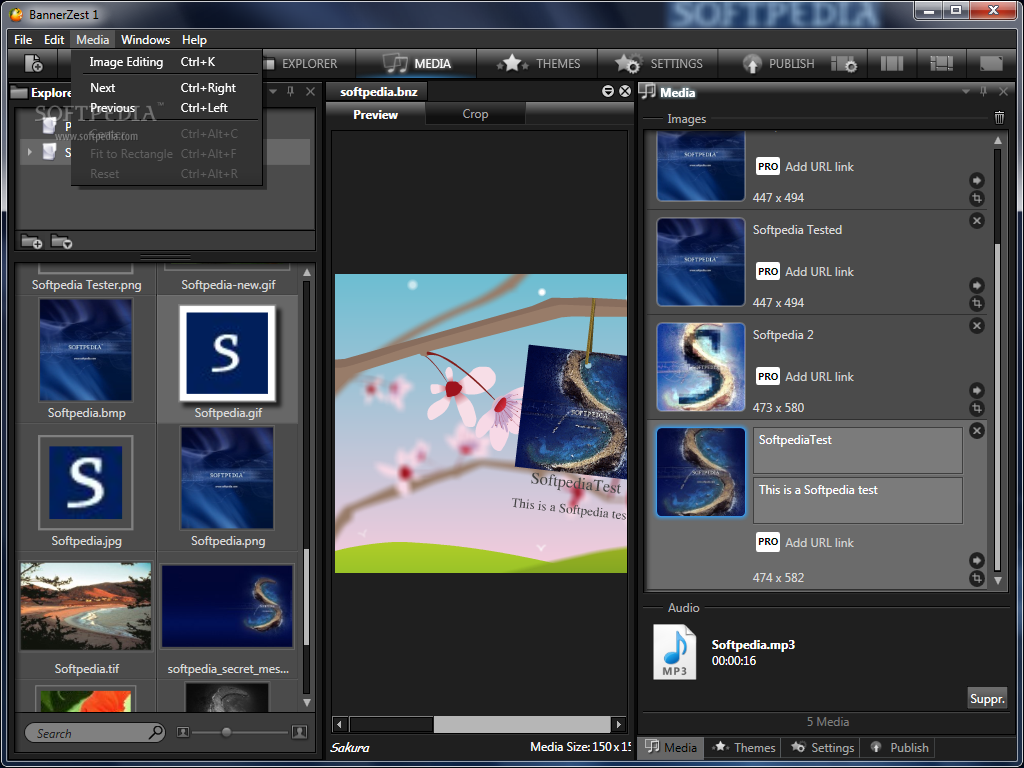
Task: Click the small thumbnail size icon
Action: click(183, 733)
